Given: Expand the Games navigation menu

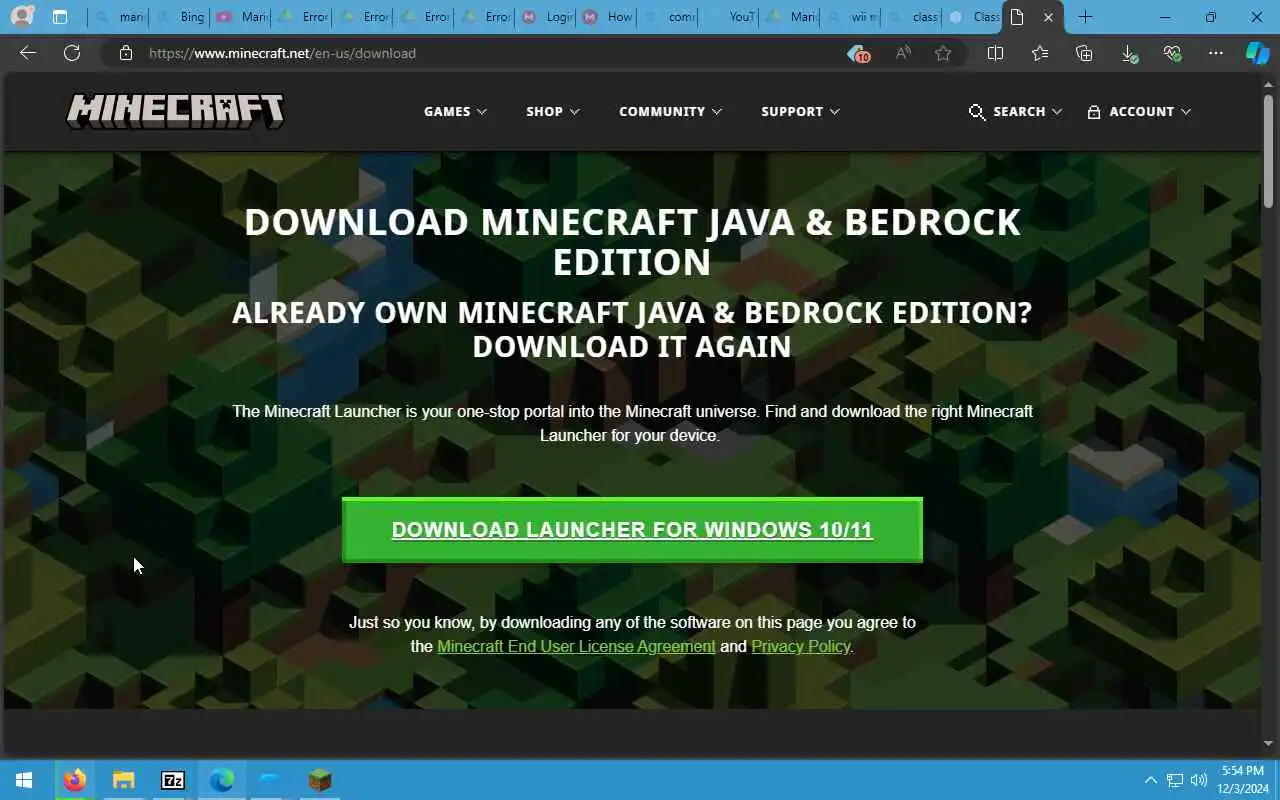Looking at the screenshot, I should pos(455,111).
